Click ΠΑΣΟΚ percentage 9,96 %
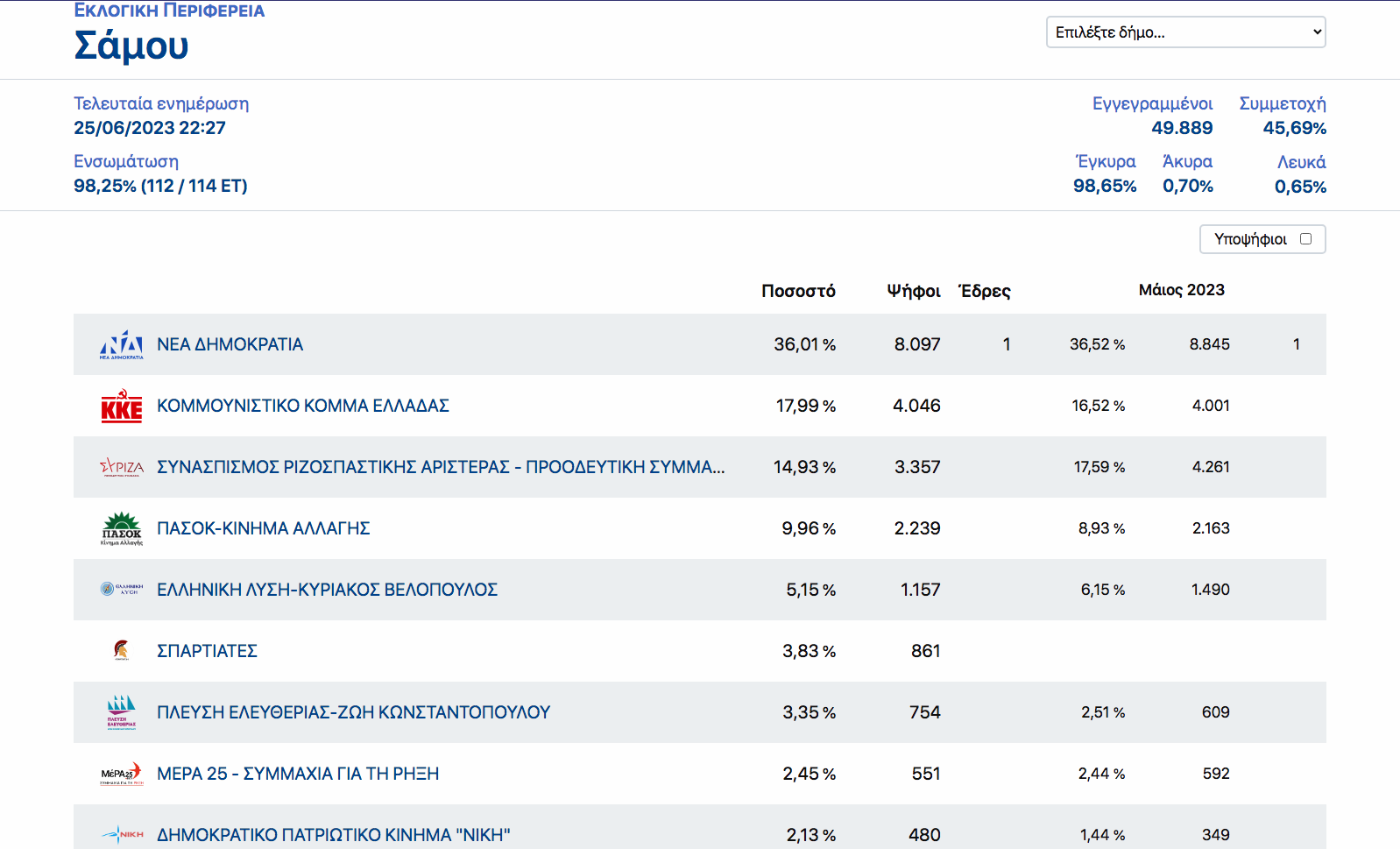Viewport: 1400px width, 849px height. point(809,528)
